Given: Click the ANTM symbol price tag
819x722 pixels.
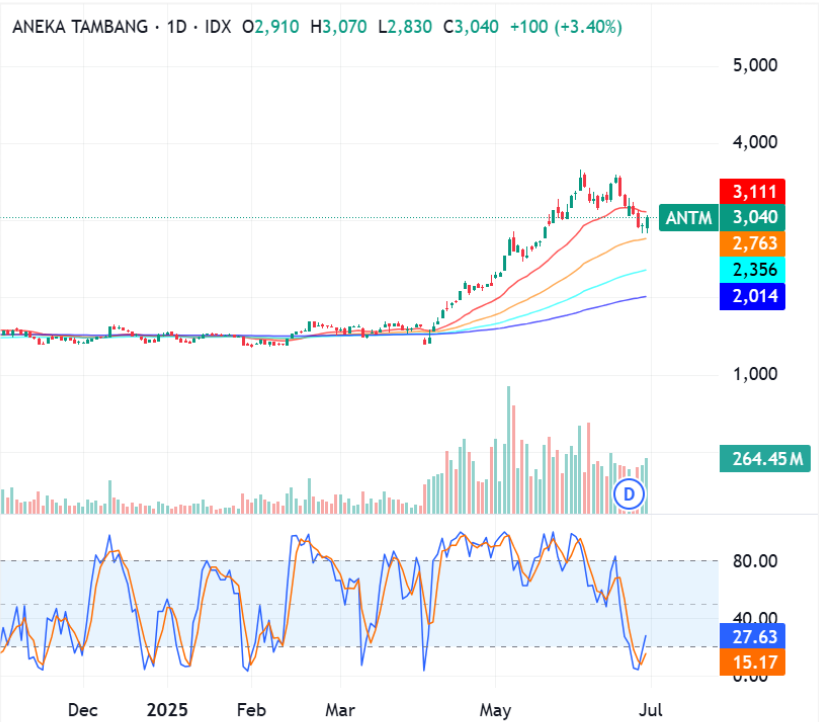Looking at the screenshot, I should pos(689,217).
